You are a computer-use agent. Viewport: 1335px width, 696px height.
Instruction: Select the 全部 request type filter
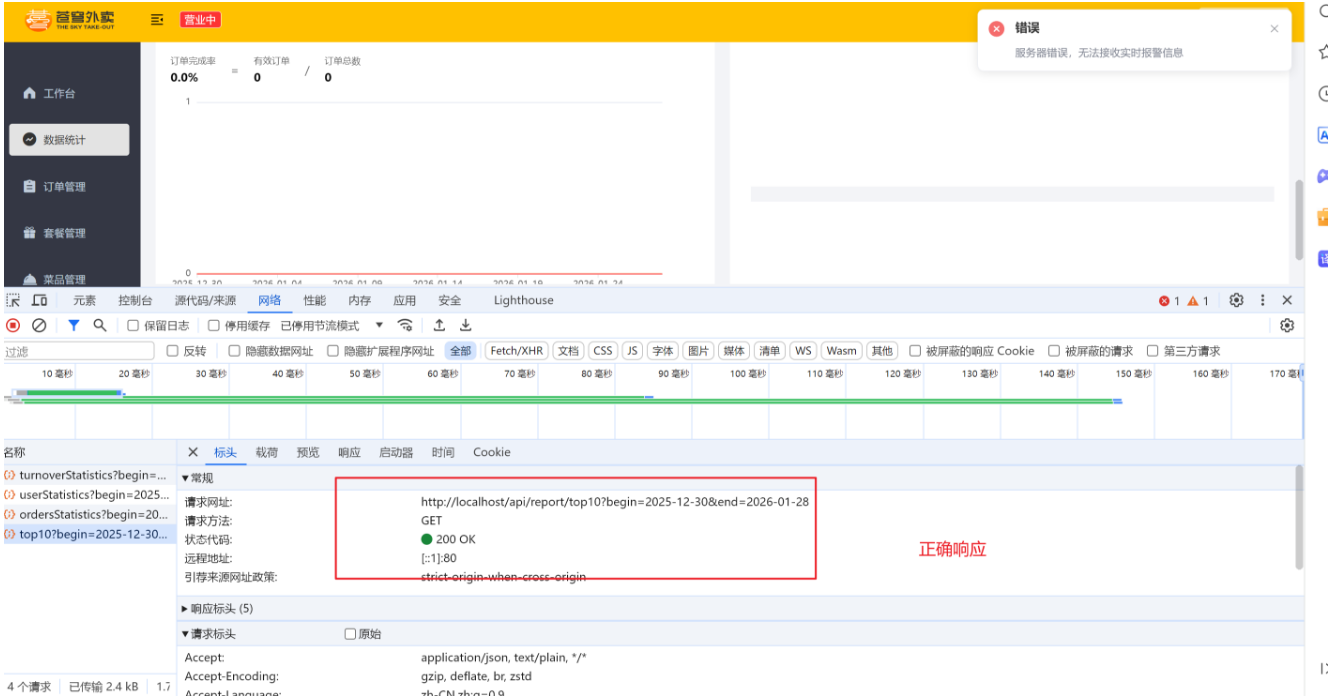460,351
